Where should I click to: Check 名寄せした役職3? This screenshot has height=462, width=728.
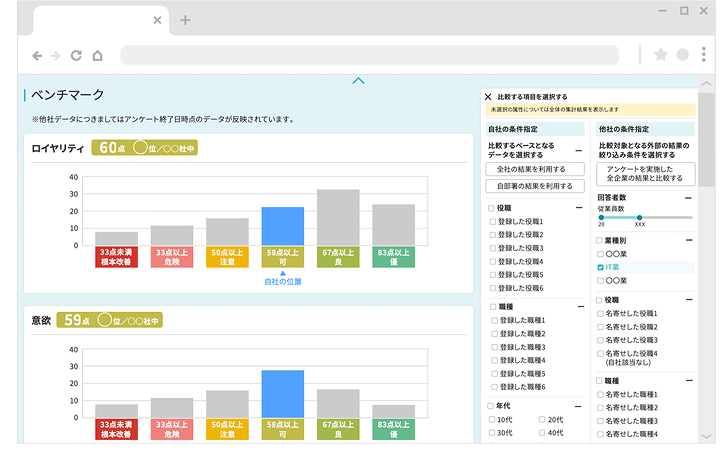pos(600,340)
